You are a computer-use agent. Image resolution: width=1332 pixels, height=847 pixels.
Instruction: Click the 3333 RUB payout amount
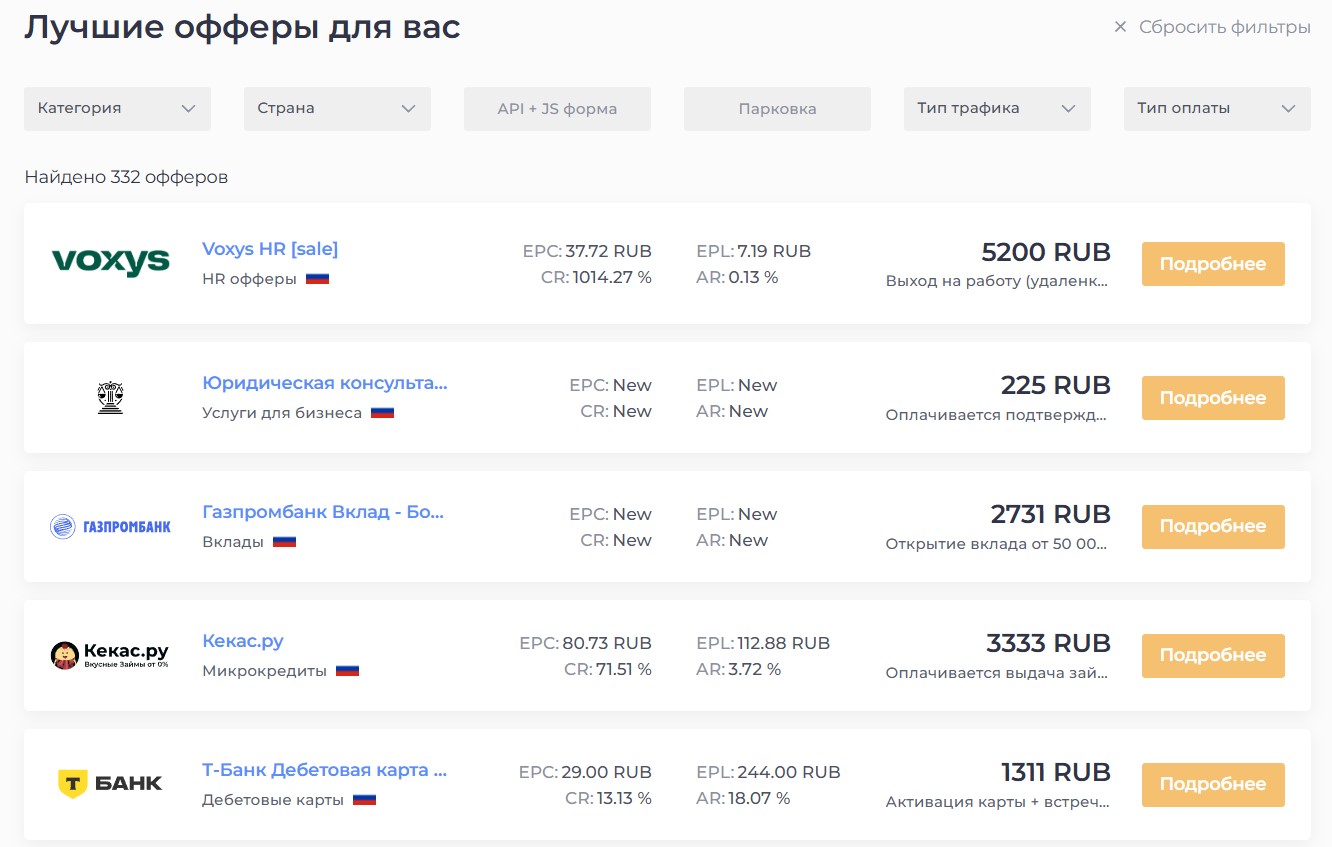1048,643
